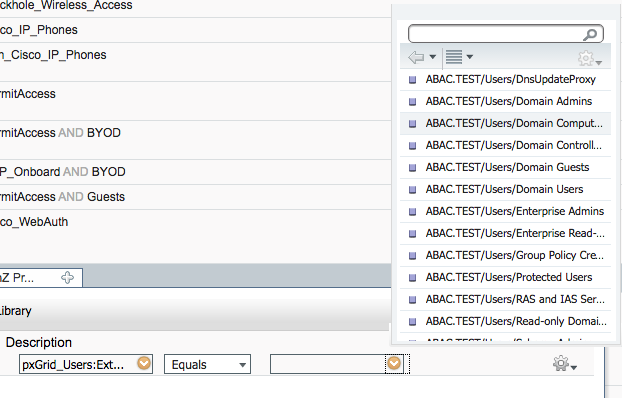622x398 pixels.
Task: Open the gear actions menu on the condition row
Action: coord(561,363)
